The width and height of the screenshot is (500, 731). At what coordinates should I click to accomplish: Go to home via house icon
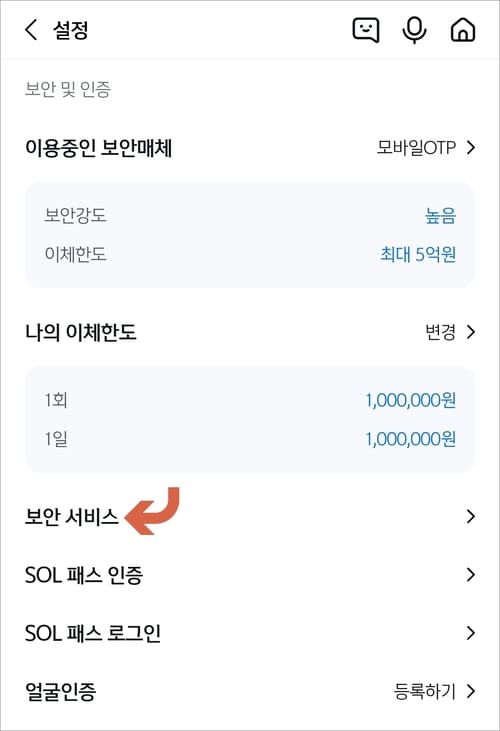pyautogui.click(x=463, y=30)
